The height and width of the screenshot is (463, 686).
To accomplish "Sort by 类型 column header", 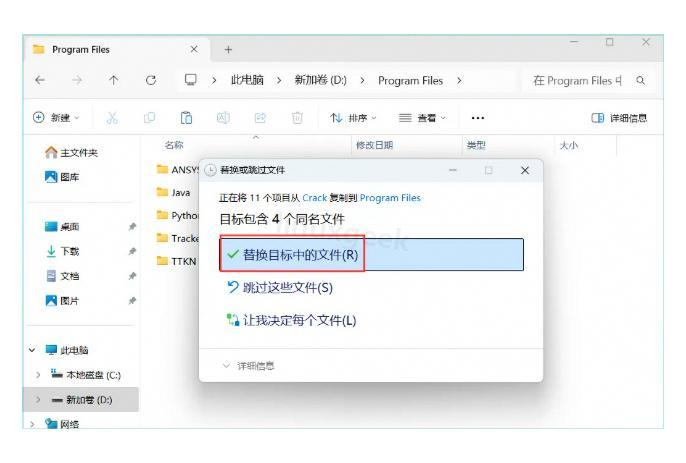I will point(476,145).
